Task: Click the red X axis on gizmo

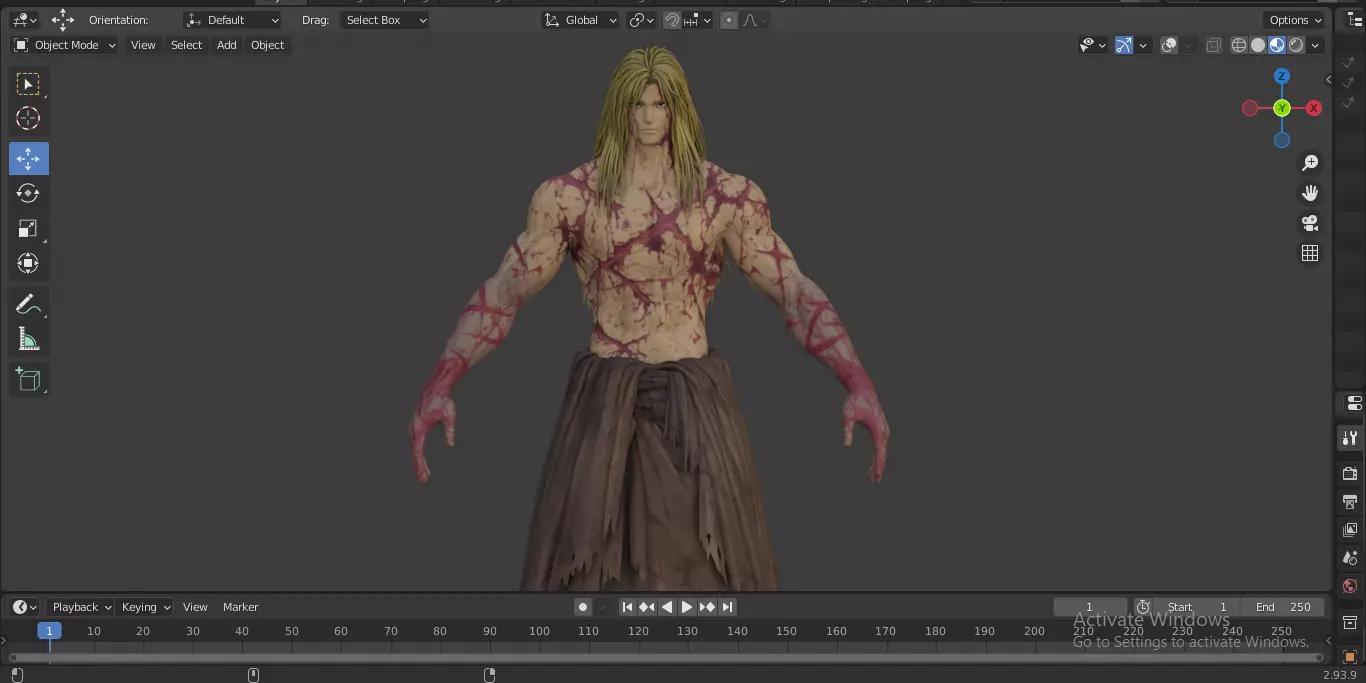Action: pos(1314,108)
